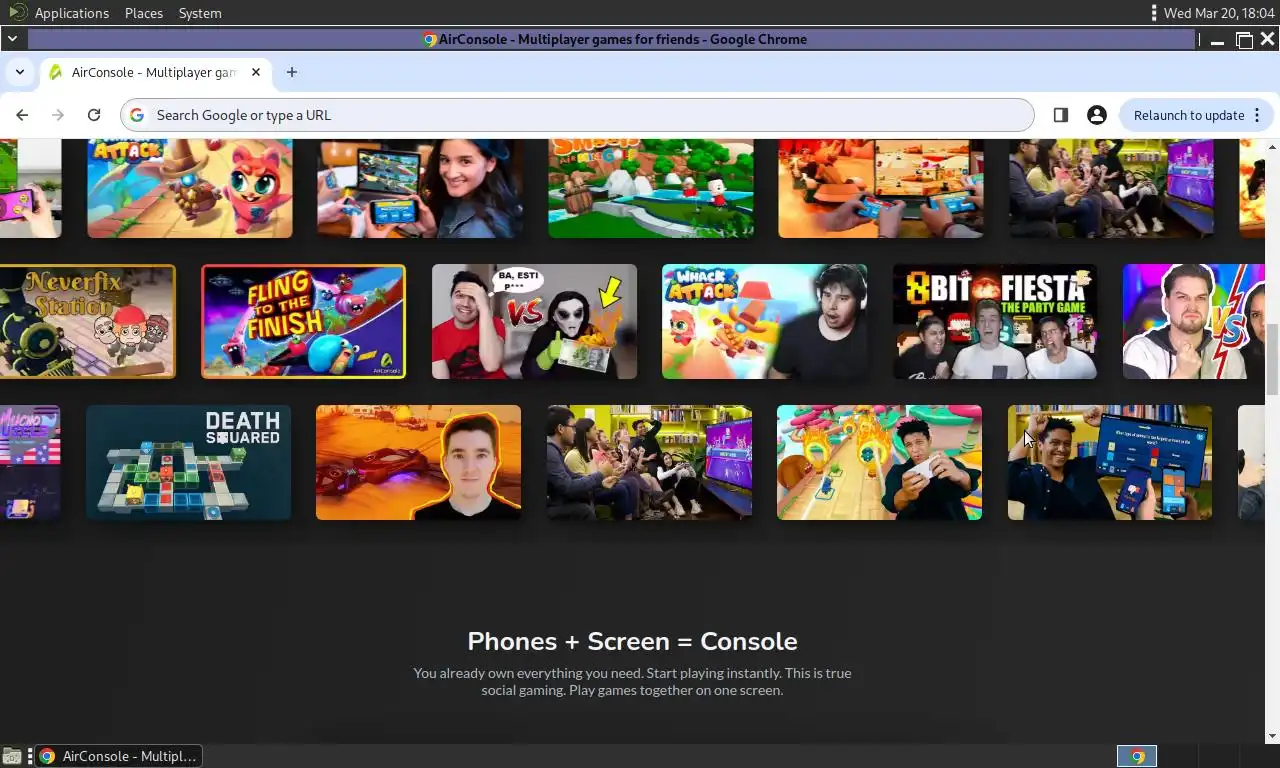
Task: Click the desktop logo icon beside Applications
Action: click(17, 13)
